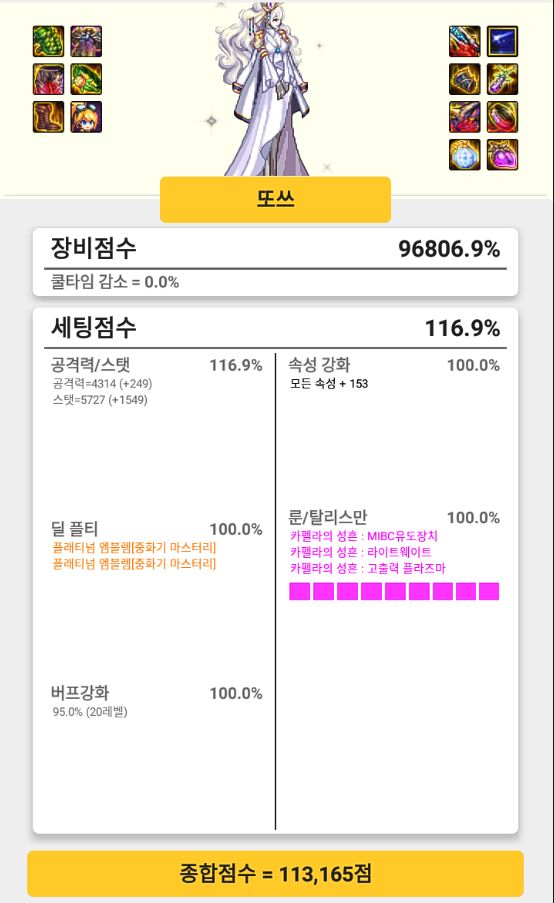Click the 라이트웨이트 talisman entry
The image size is (554, 903).
[x=361, y=552]
